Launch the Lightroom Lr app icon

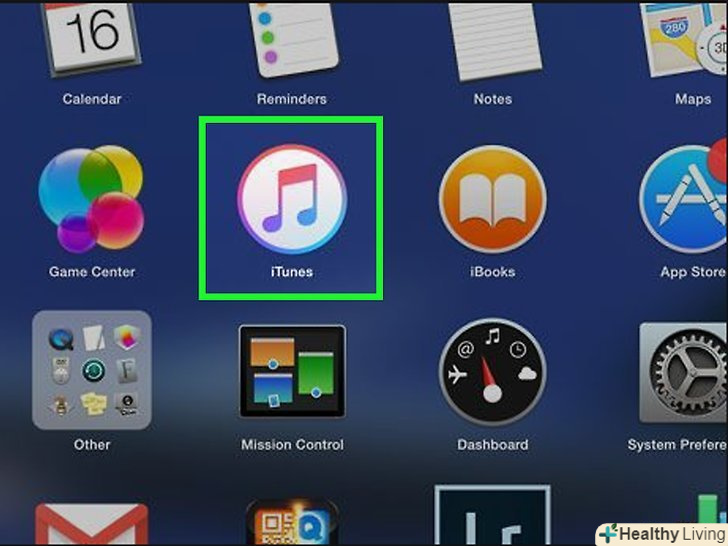point(493,515)
